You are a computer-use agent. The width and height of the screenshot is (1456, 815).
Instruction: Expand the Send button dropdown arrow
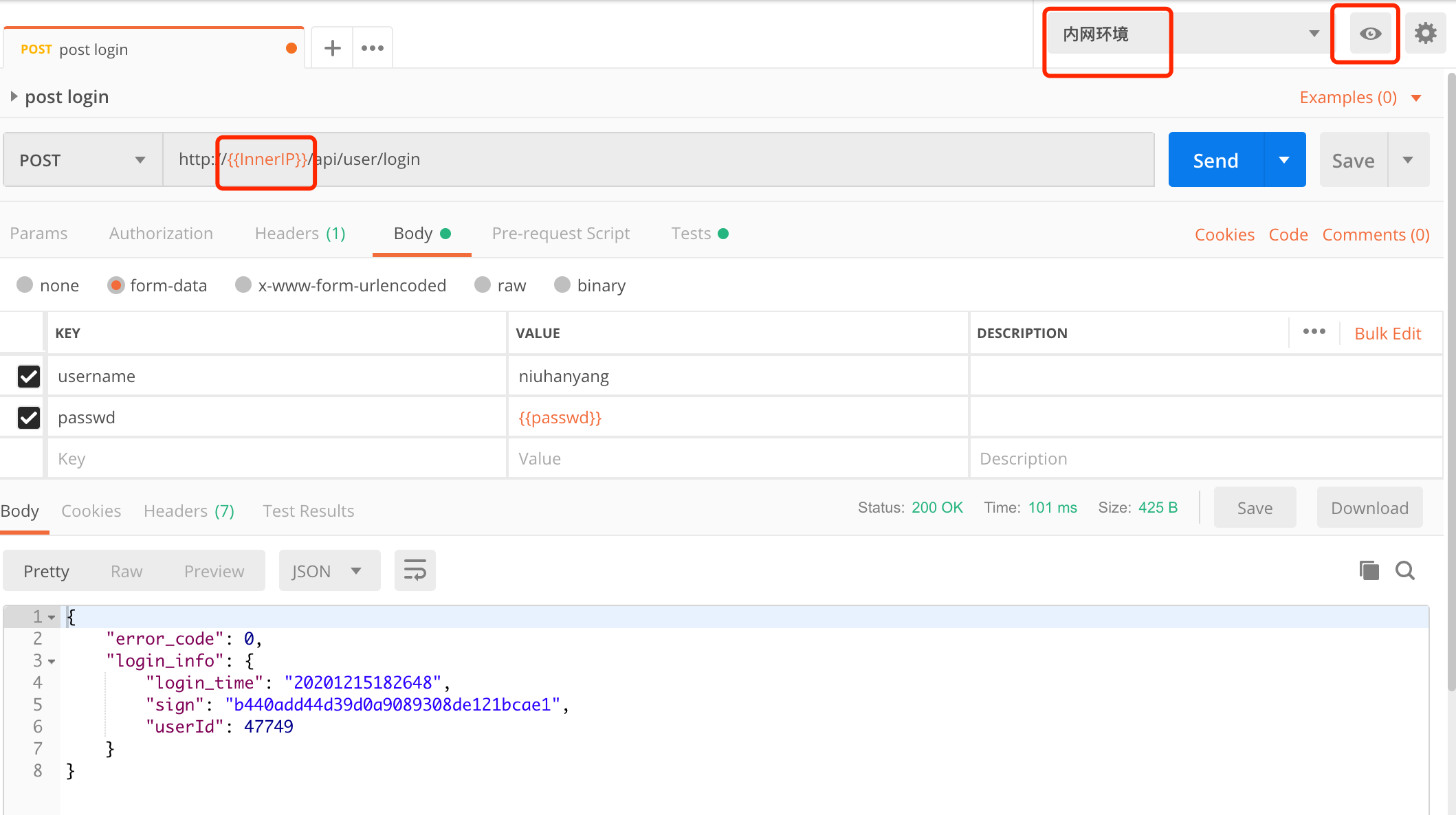point(1284,160)
